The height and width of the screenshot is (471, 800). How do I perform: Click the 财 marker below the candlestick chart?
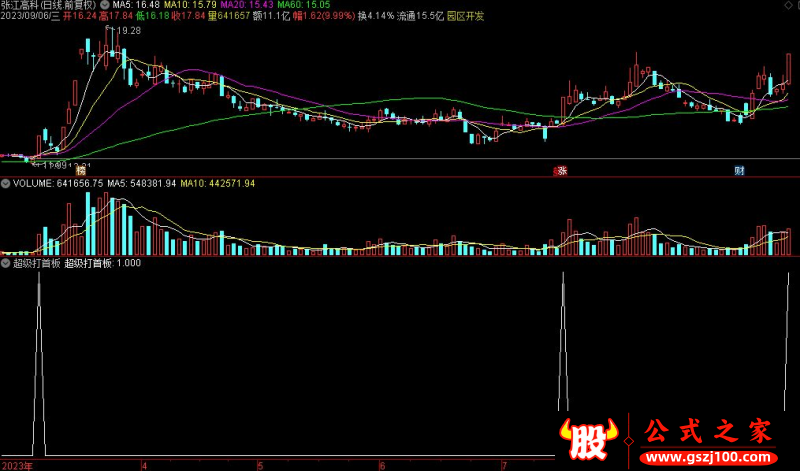click(x=739, y=171)
